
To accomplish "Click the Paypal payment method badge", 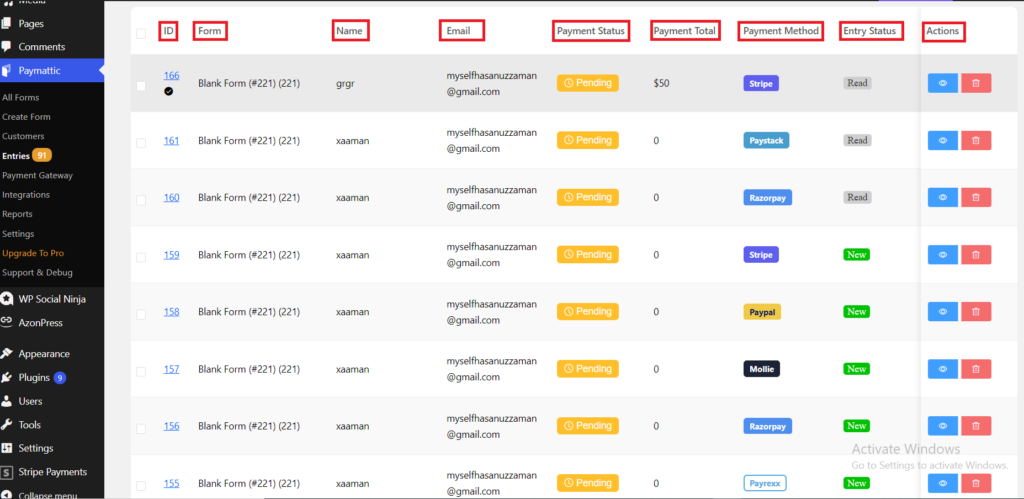I will (762, 312).
